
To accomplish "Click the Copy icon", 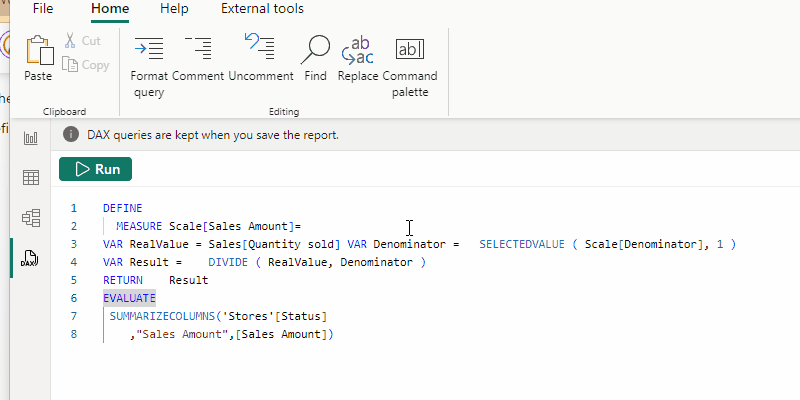I will (x=71, y=65).
